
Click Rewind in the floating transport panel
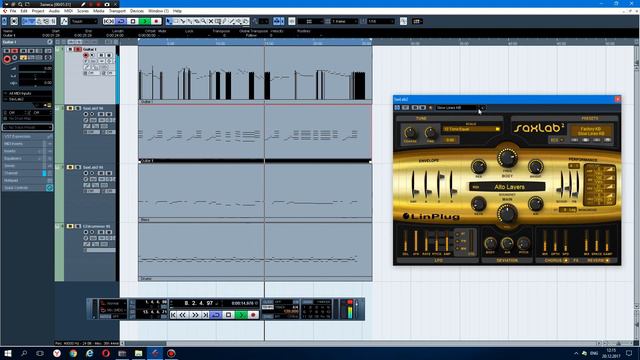click(183, 315)
